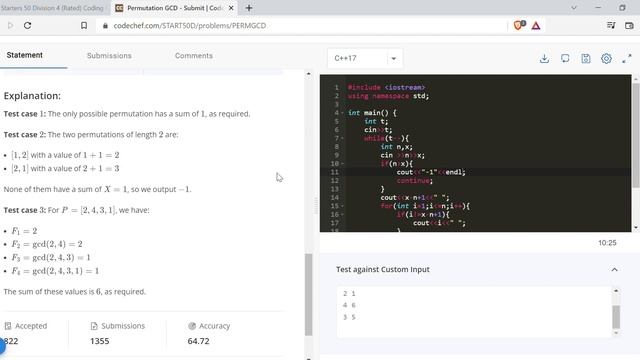Click the custom input line '3 5'
The width and height of the screenshot is (640, 360).
(349, 317)
